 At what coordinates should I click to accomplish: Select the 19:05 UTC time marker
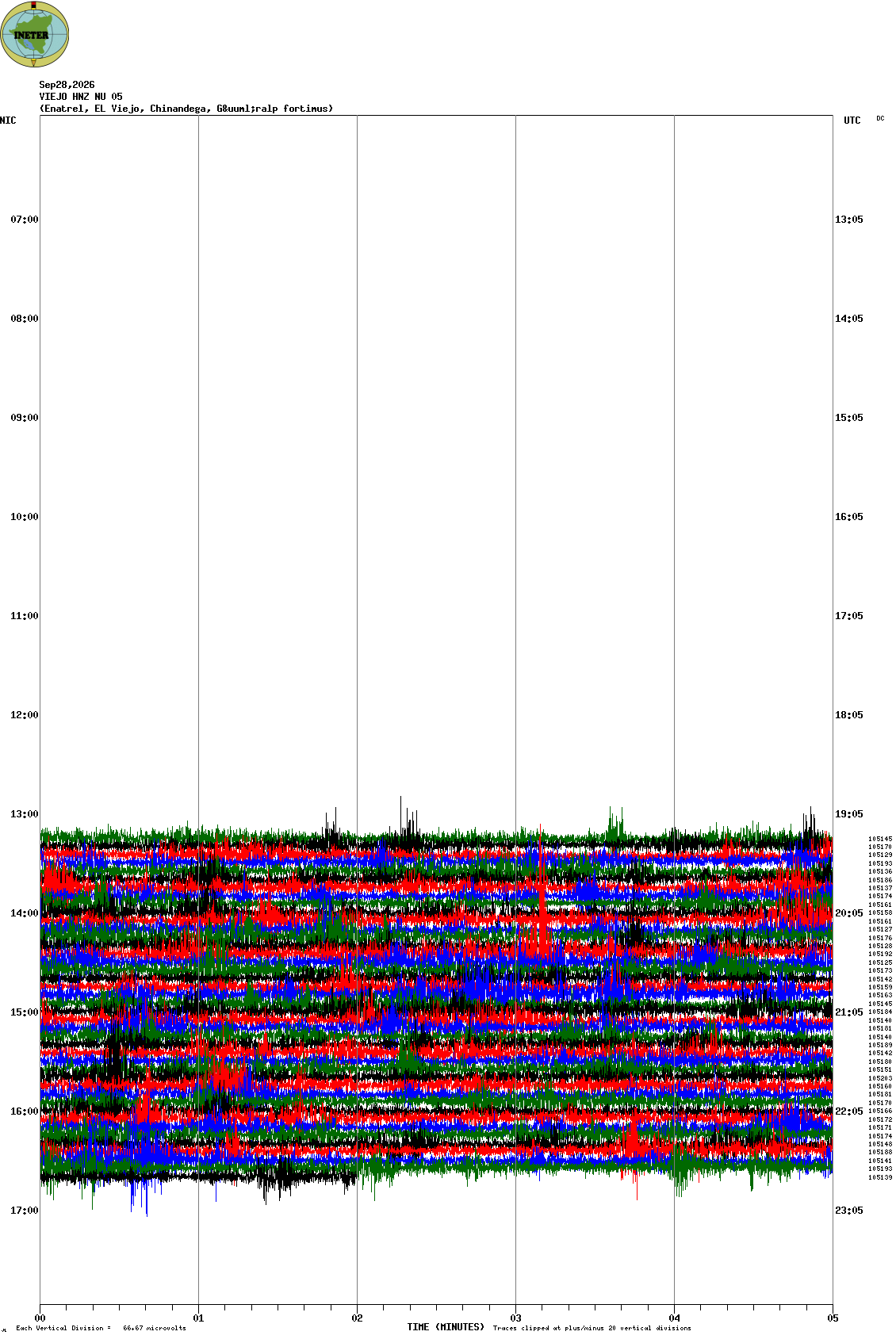pos(849,814)
